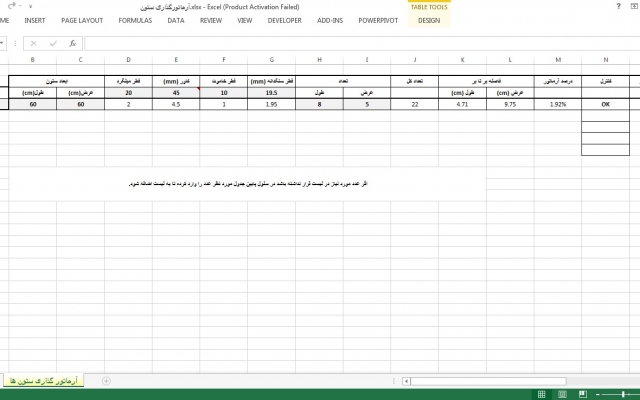Open the DATA ribbon tab

point(176,20)
